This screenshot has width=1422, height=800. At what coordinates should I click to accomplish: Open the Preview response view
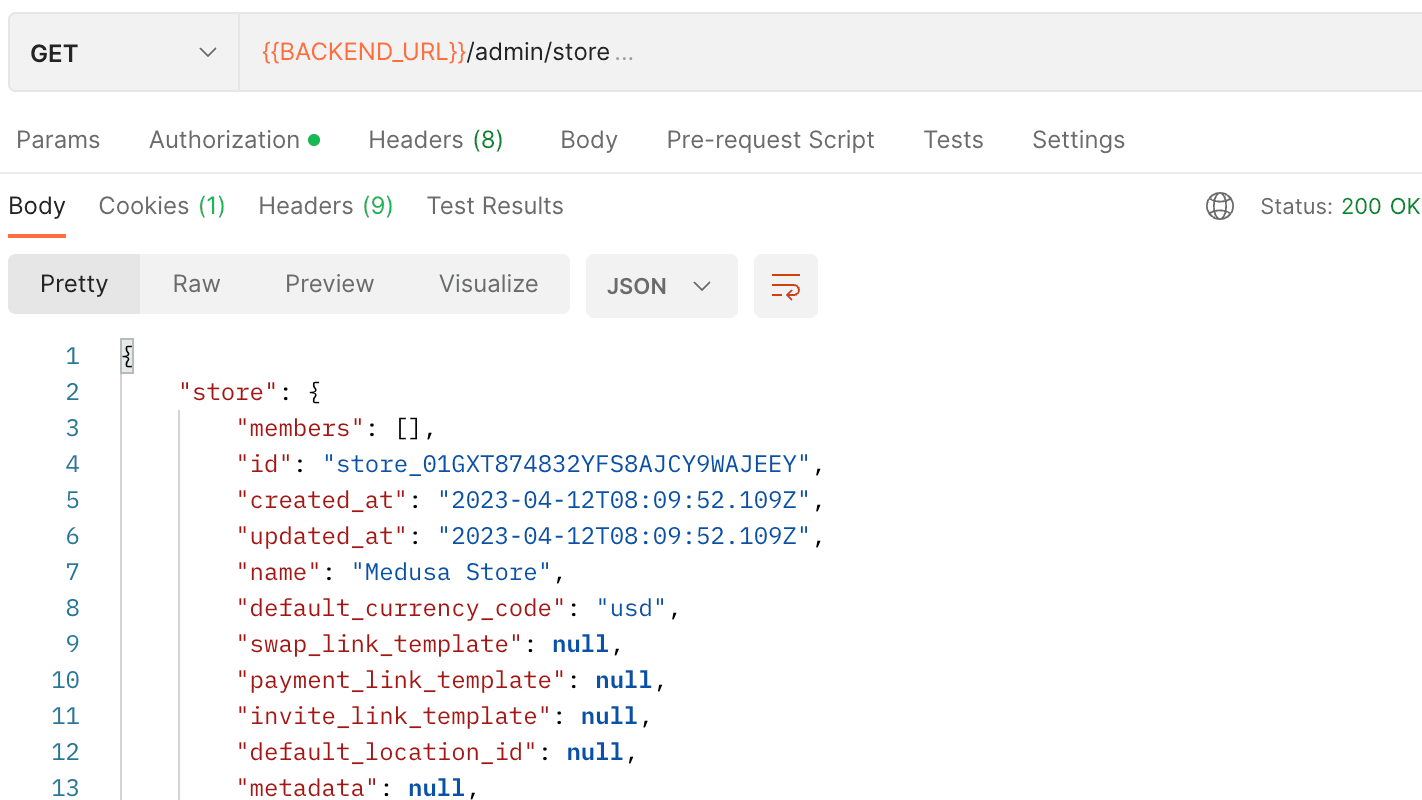[x=329, y=283]
